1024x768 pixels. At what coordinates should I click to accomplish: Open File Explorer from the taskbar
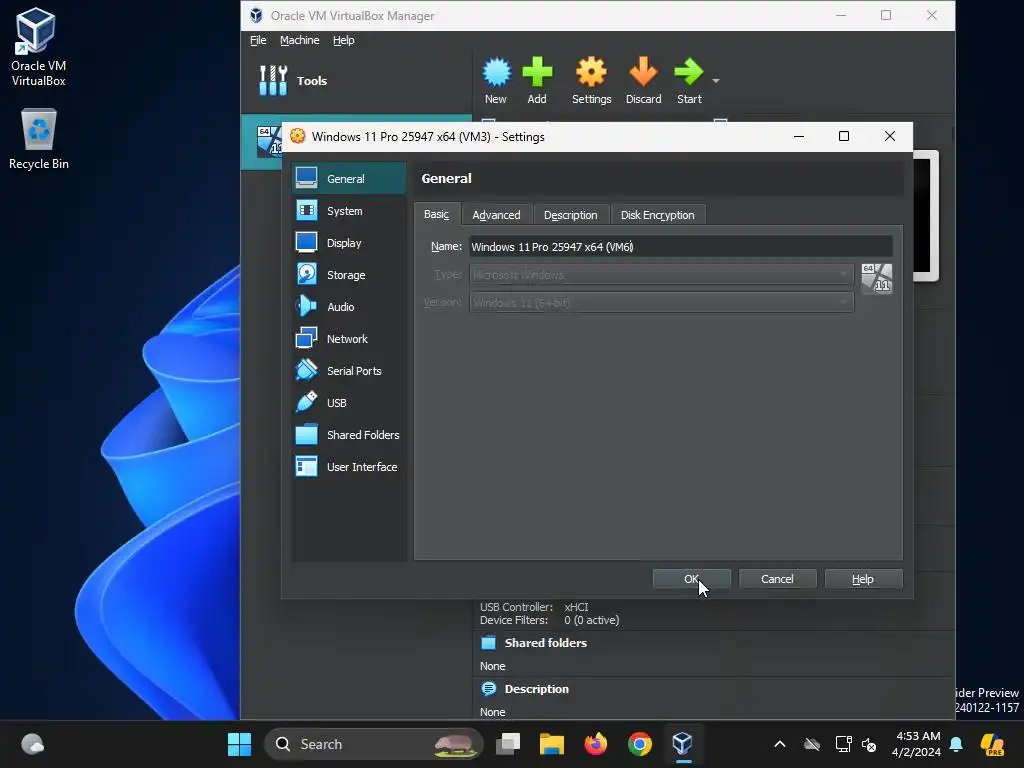click(x=552, y=744)
